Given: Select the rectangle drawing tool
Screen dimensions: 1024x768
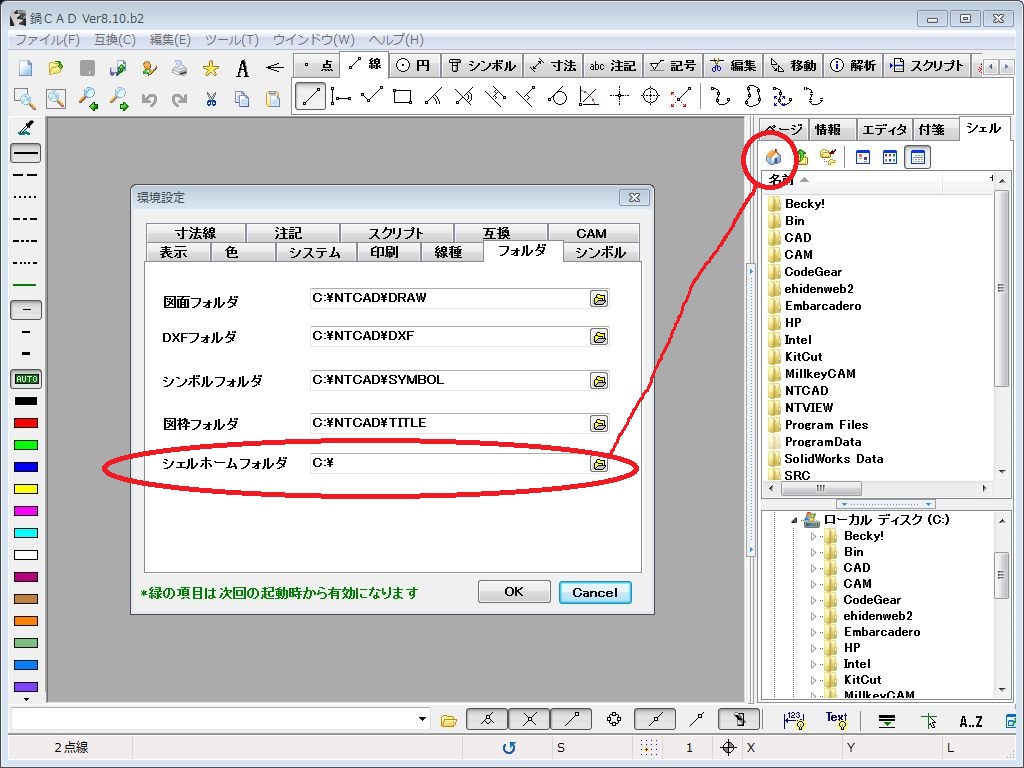Looking at the screenshot, I should pos(402,97).
